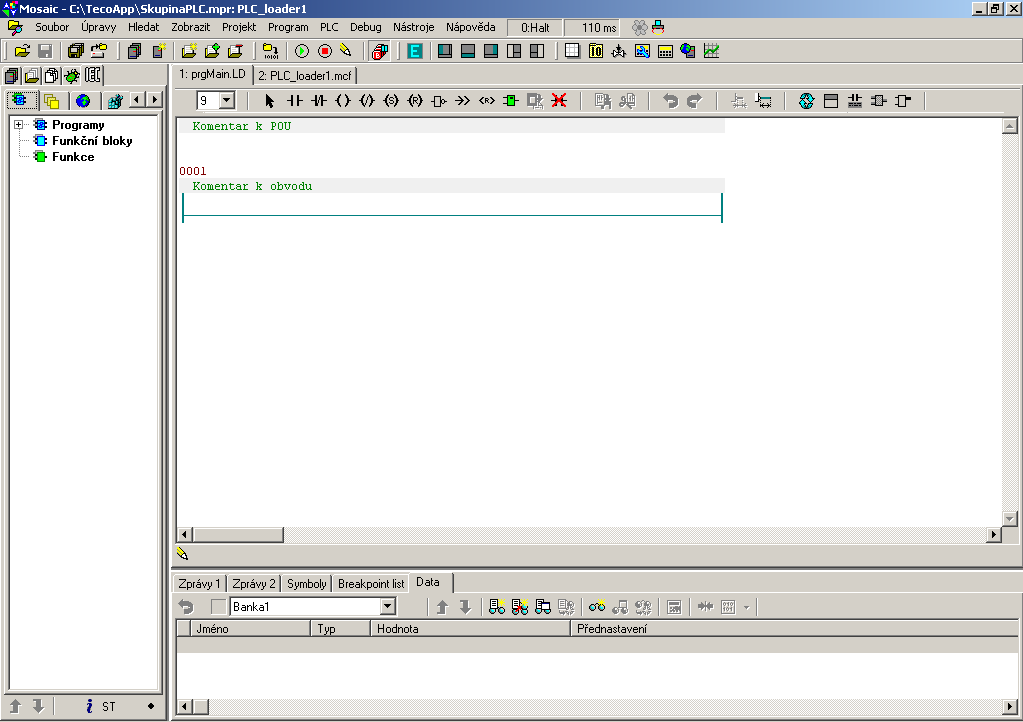Image resolution: width=1023 pixels, height=722 pixels.
Task: Click the grid table icon in main toolbar
Action: pyautogui.click(x=572, y=51)
